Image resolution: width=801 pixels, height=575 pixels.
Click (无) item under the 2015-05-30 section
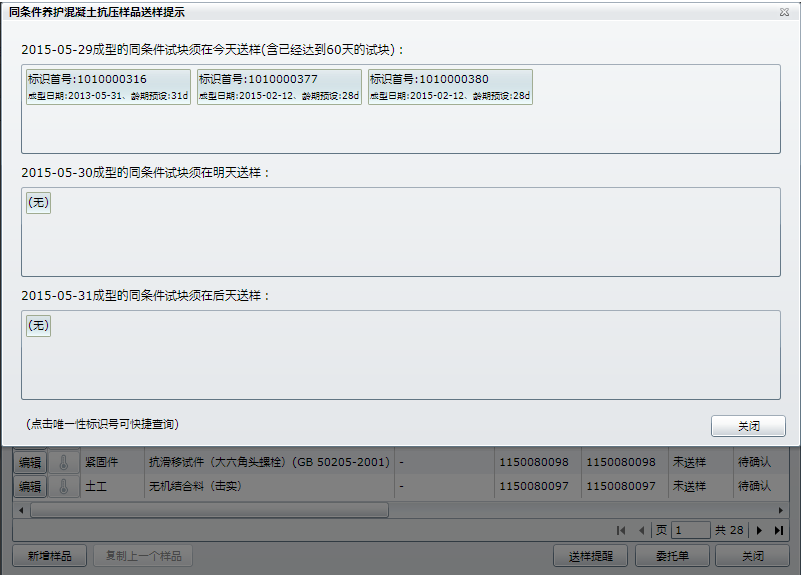38,203
